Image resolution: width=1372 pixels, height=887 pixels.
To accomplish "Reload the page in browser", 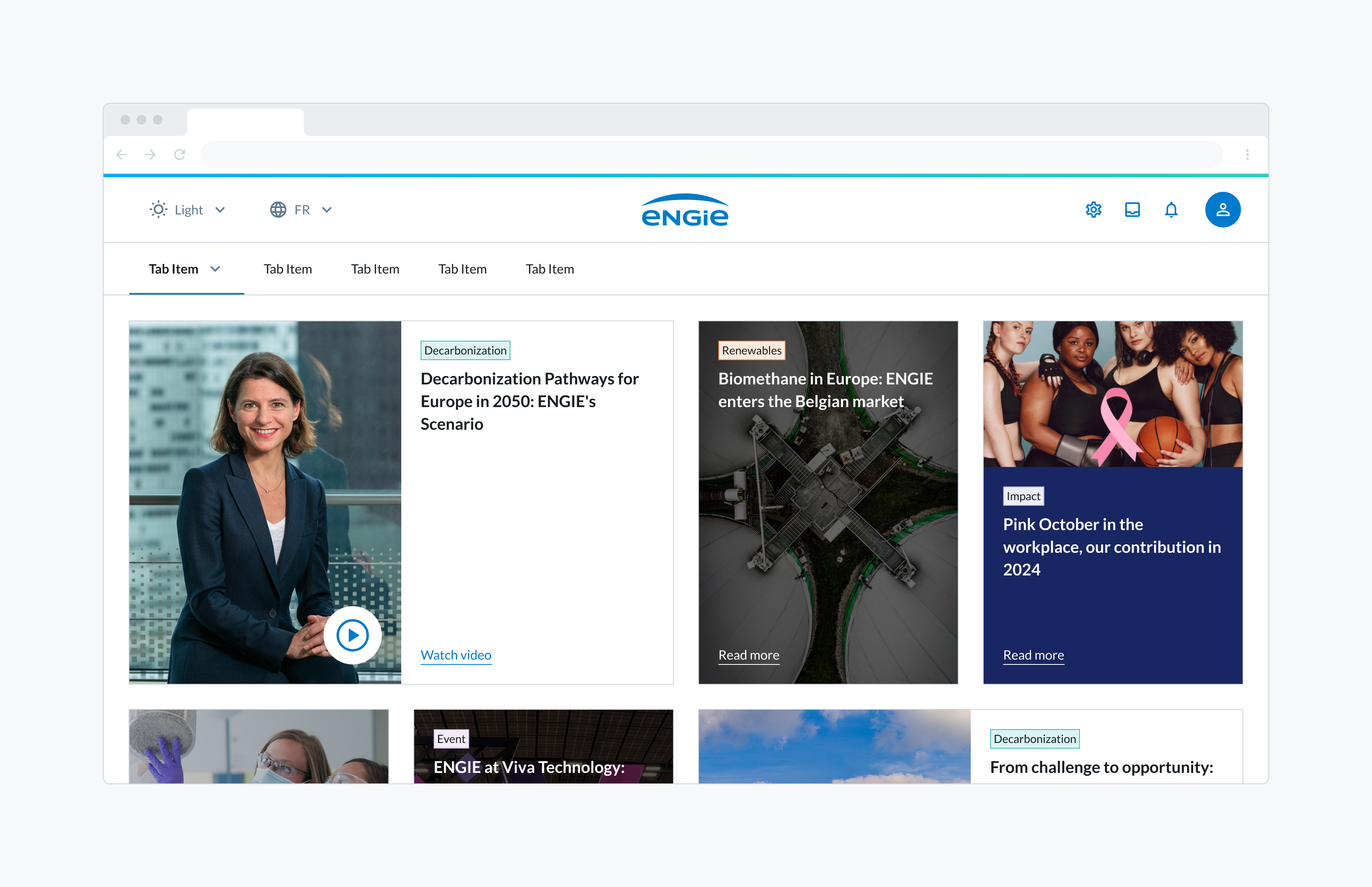I will 180,154.
